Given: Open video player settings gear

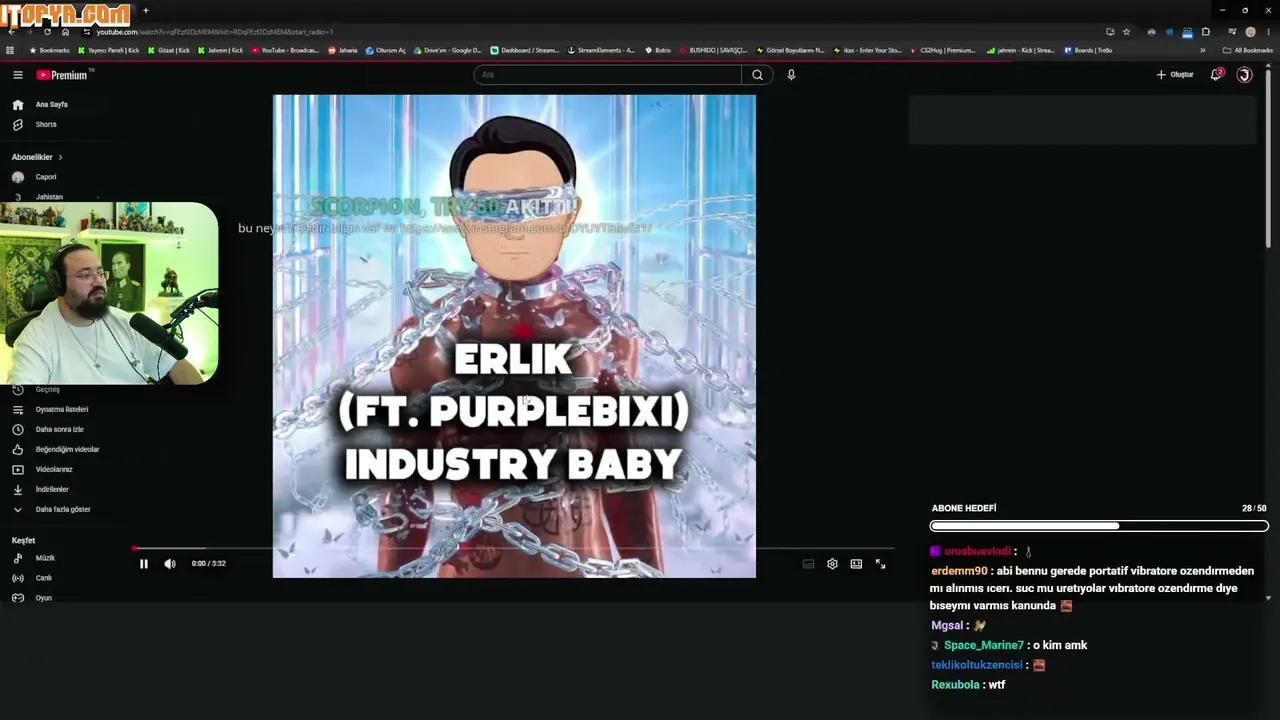Looking at the screenshot, I should point(832,564).
